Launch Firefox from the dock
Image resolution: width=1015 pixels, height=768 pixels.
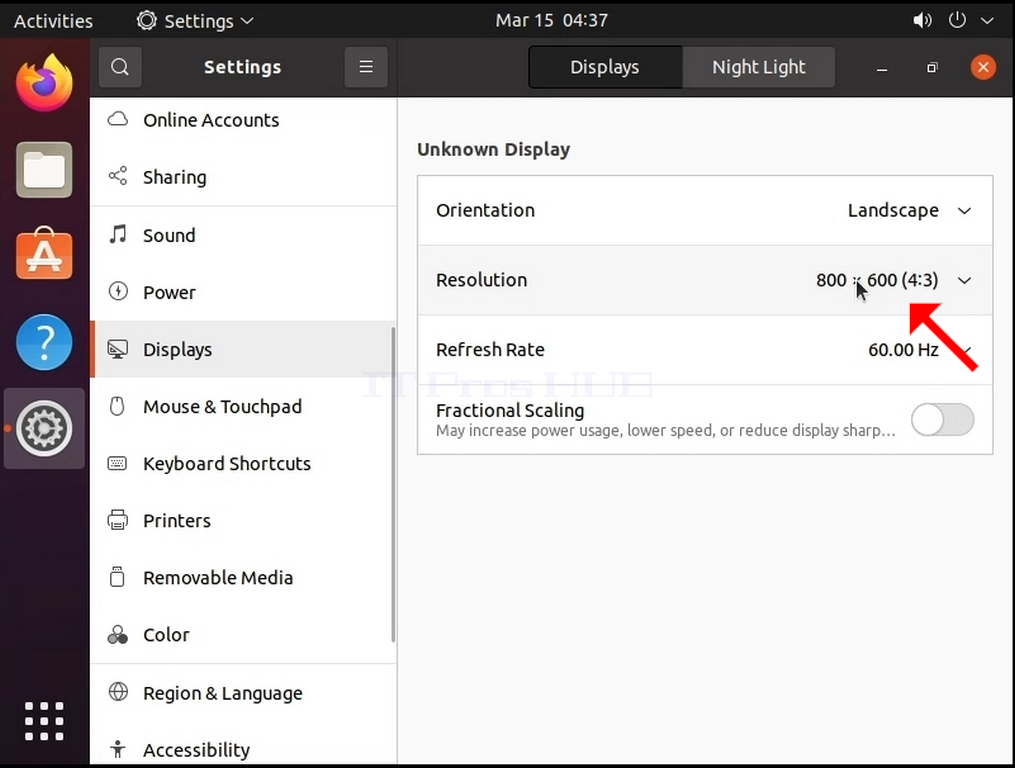pyautogui.click(x=44, y=83)
